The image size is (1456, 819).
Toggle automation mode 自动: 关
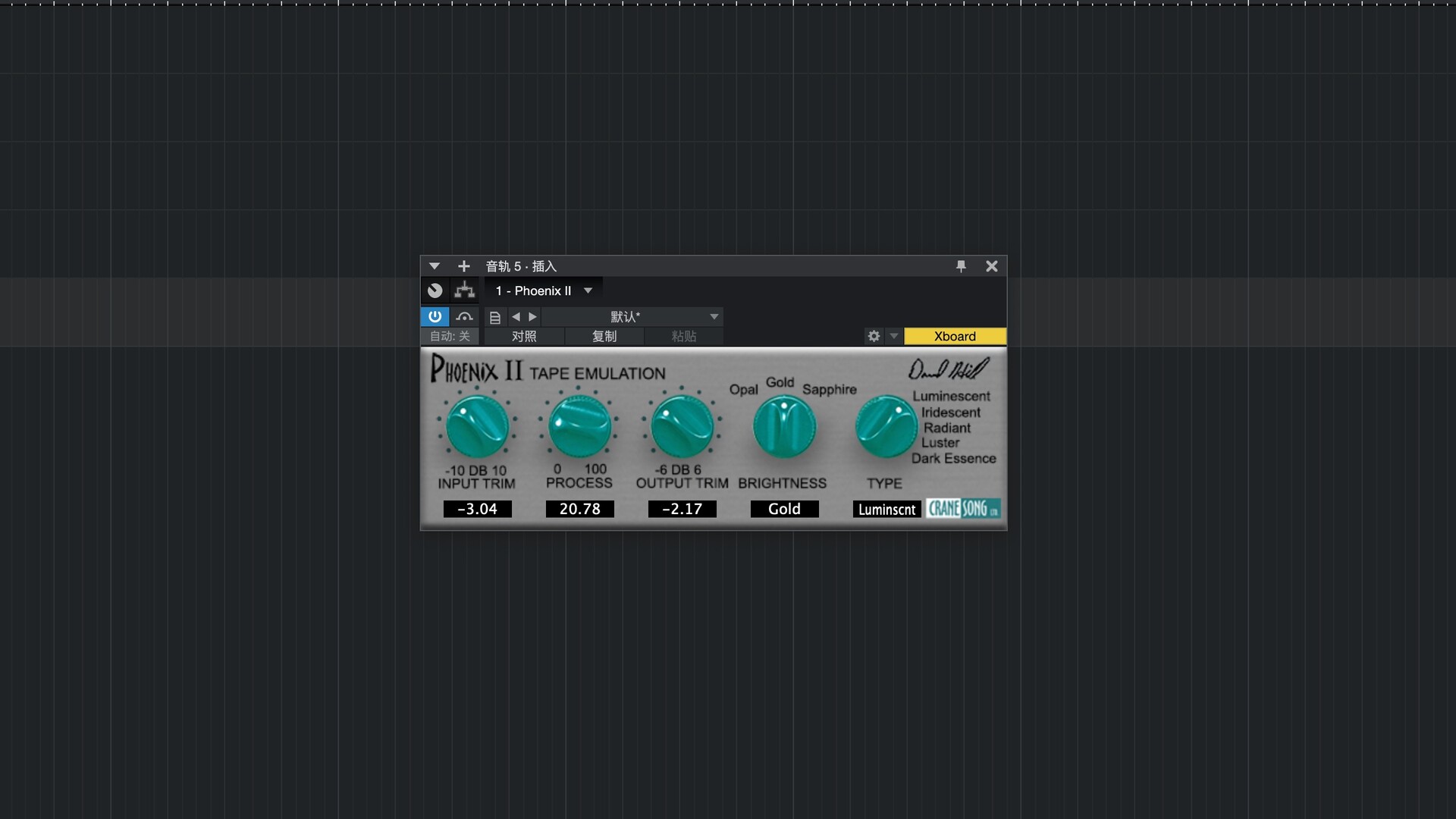click(450, 336)
